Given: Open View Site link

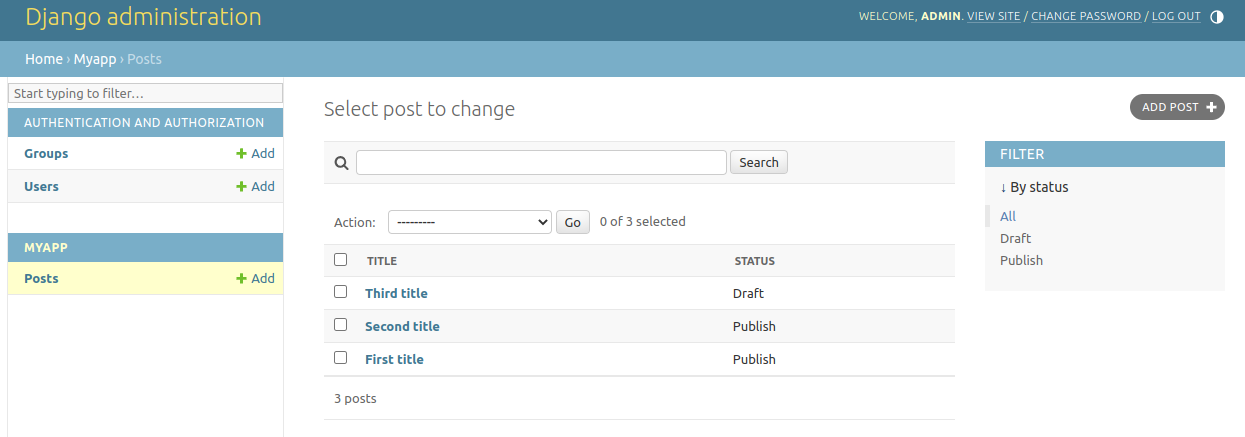Looking at the screenshot, I should 994,16.
